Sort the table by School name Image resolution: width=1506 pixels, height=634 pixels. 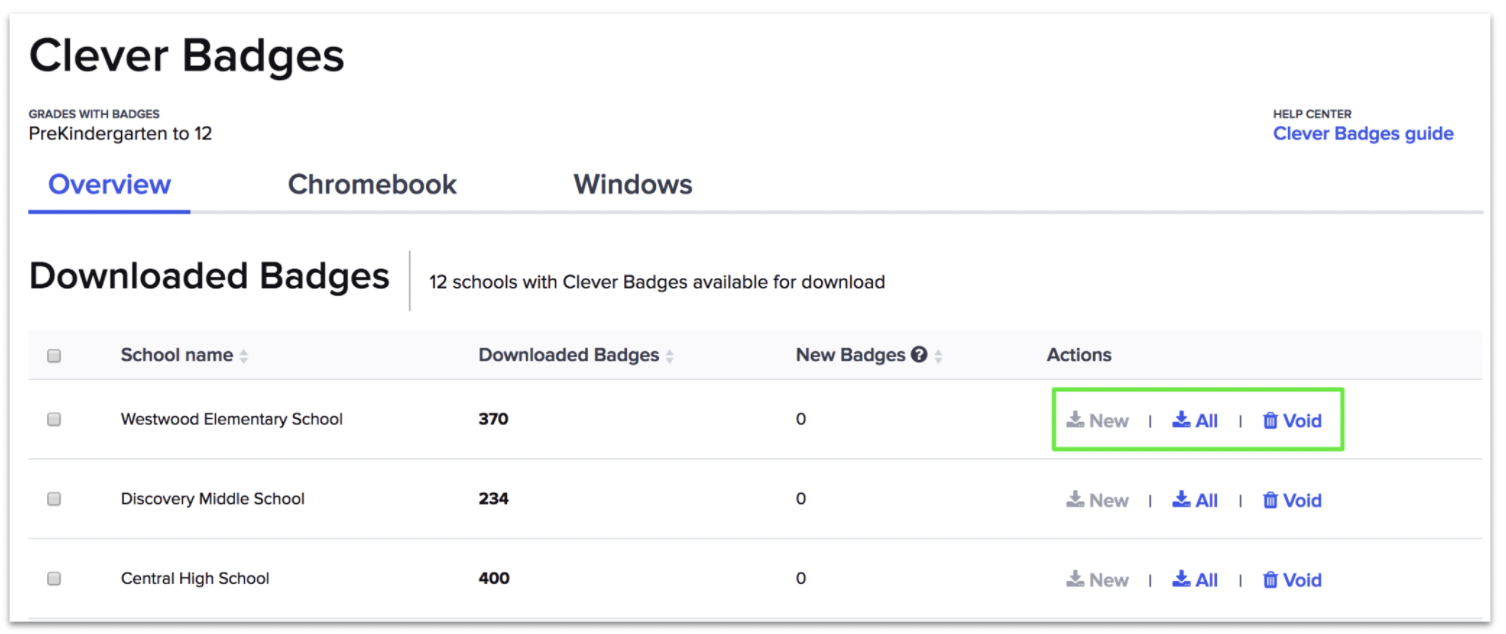[245, 355]
